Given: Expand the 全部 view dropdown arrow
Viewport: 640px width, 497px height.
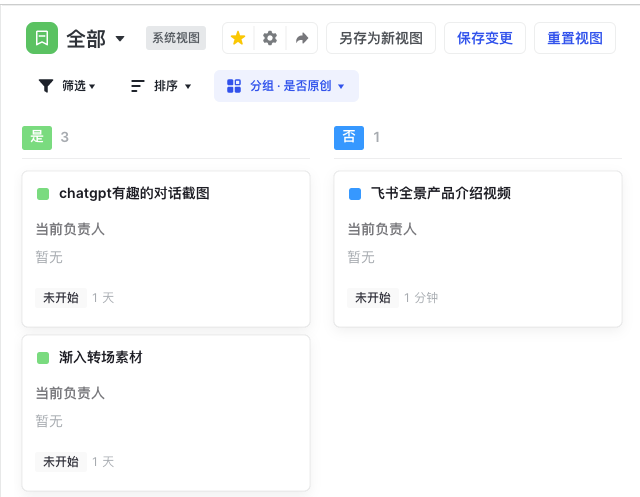Looking at the screenshot, I should click(x=121, y=39).
